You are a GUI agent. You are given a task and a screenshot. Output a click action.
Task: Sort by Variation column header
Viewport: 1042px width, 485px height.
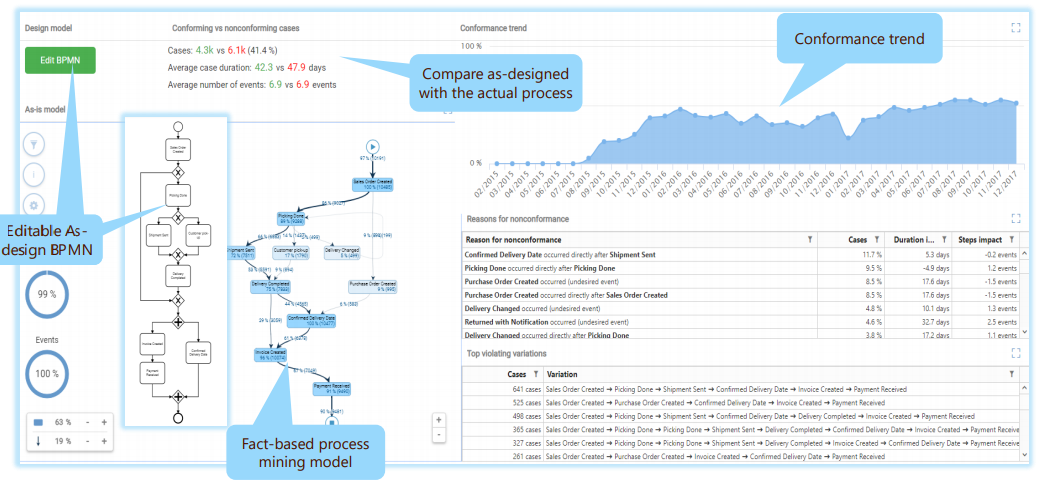[562, 374]
